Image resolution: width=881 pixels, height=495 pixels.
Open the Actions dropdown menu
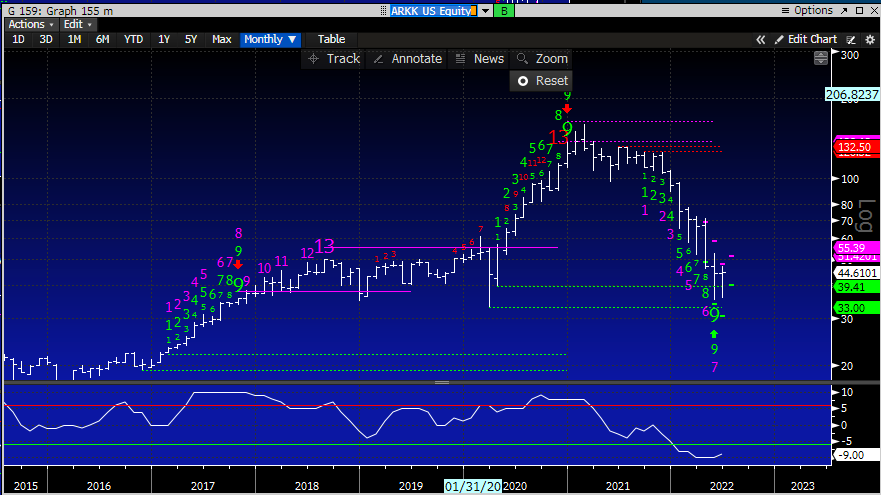[31, 25]
